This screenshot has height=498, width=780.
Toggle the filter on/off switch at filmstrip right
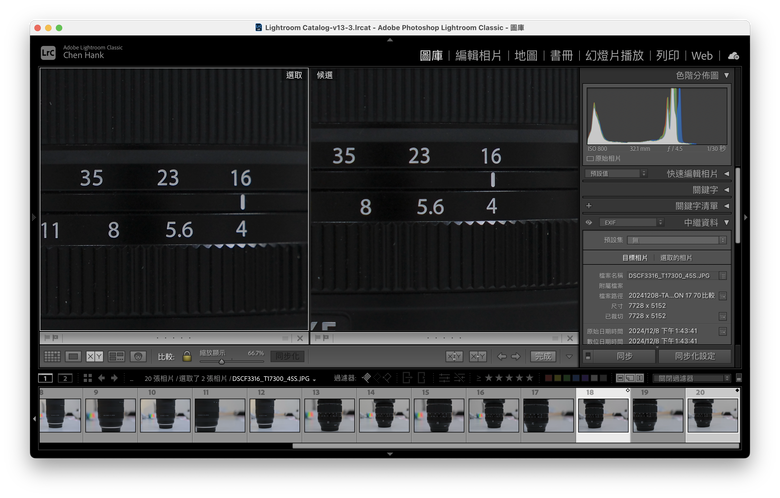(739, 378)
